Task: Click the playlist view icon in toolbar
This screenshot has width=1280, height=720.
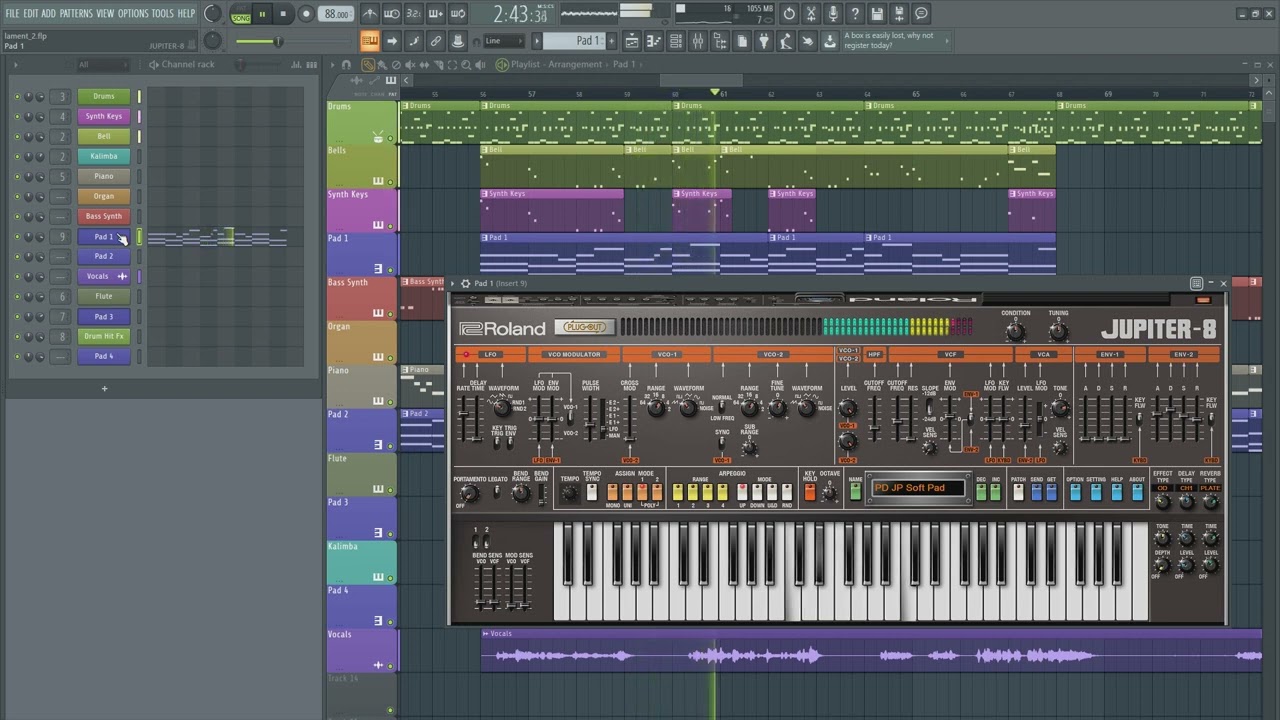Action: [x=632, y=41]
